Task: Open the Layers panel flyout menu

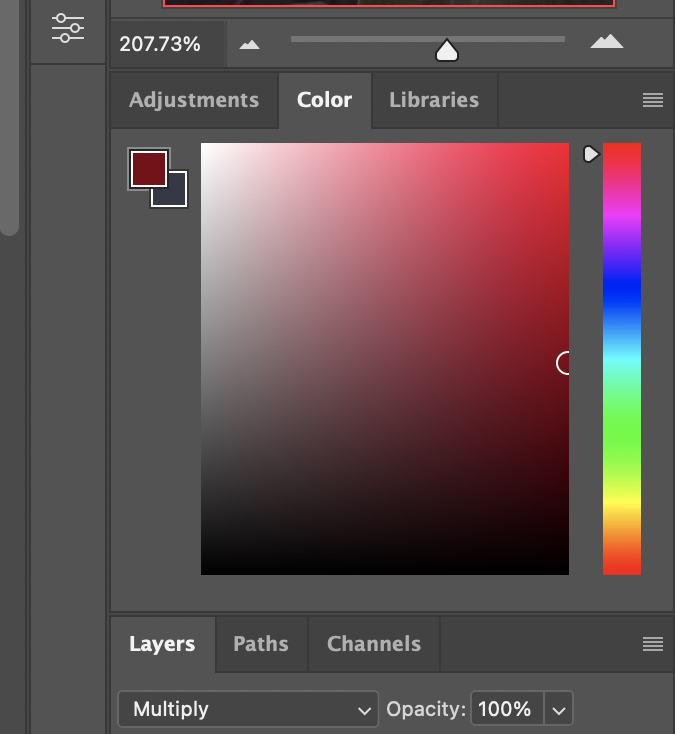Action: point(653,643)
